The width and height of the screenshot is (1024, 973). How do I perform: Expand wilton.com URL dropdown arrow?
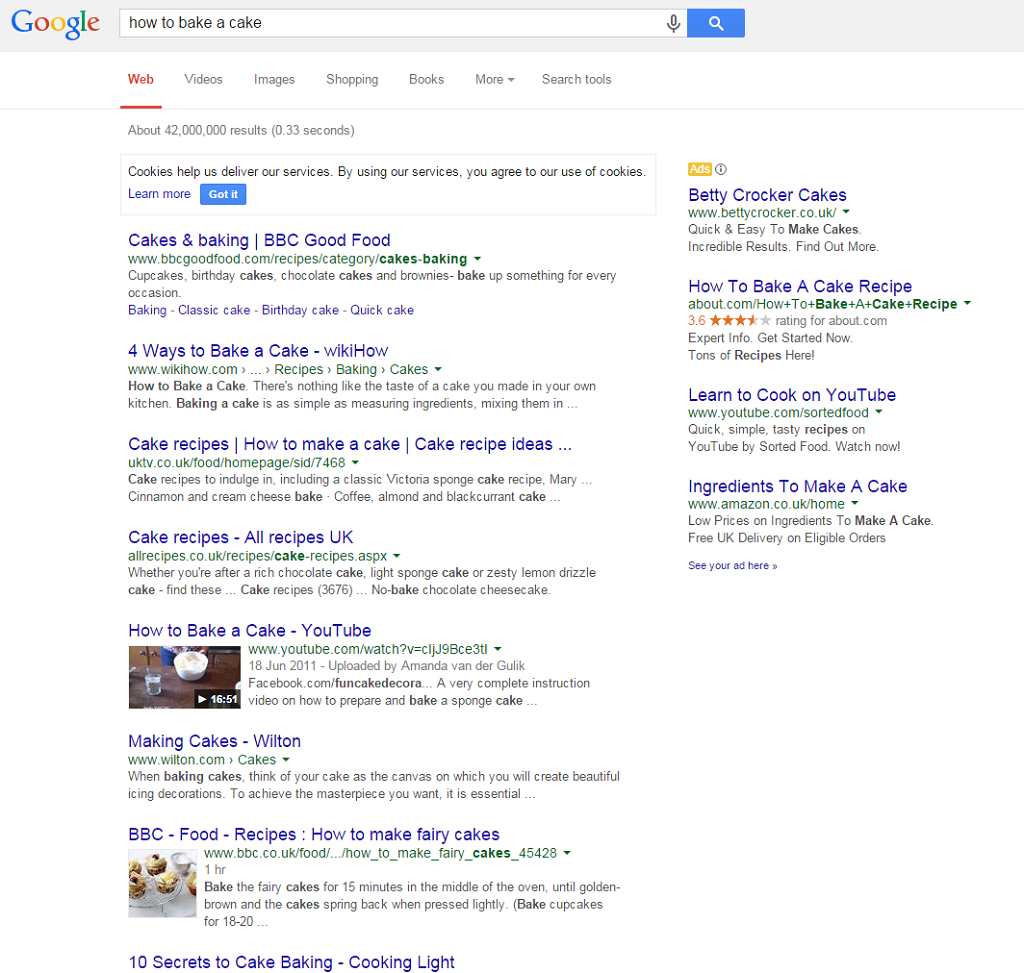(286, 759)
